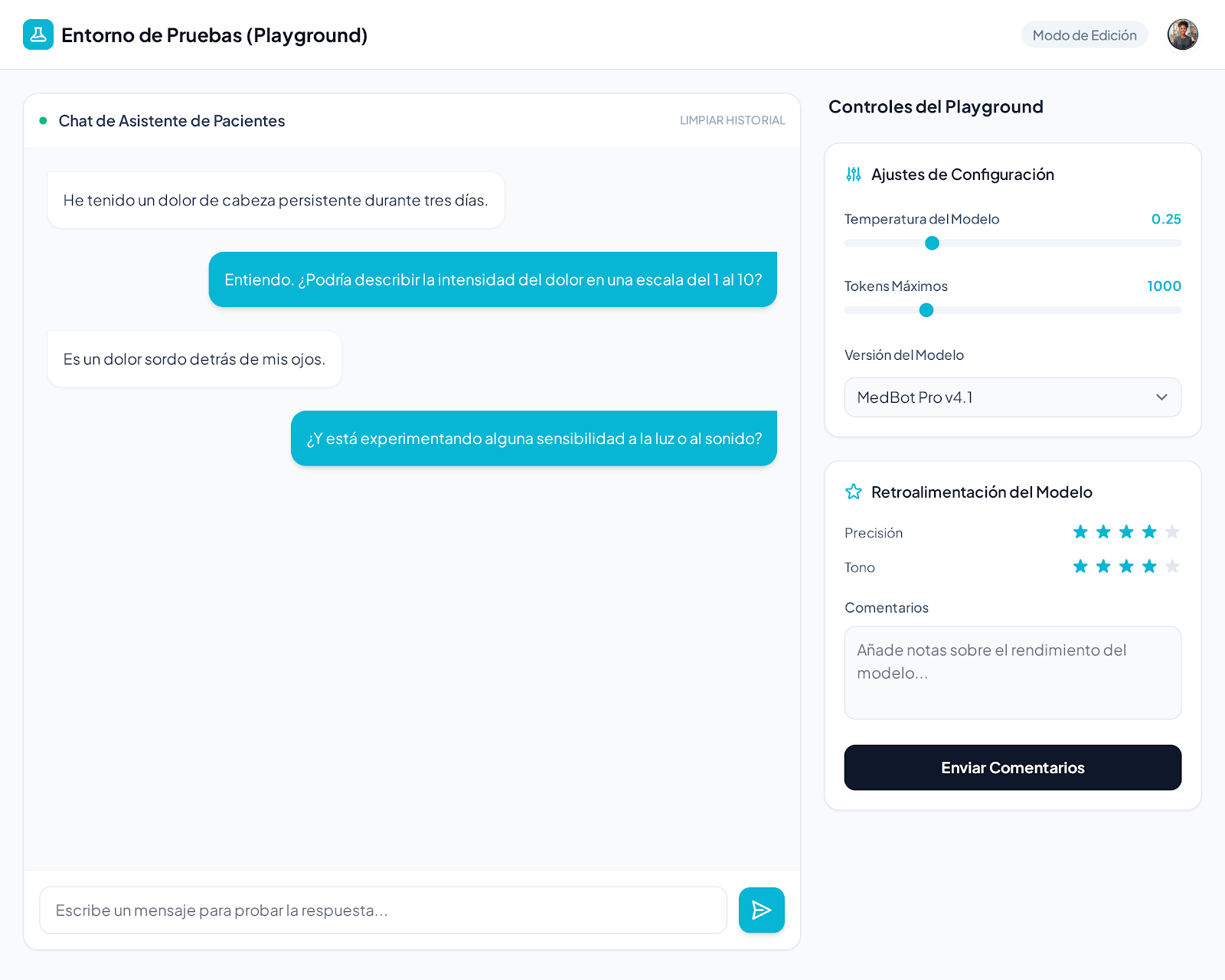
Task: Click the Limpiar Historial link
Action: [x=733, y=120]
